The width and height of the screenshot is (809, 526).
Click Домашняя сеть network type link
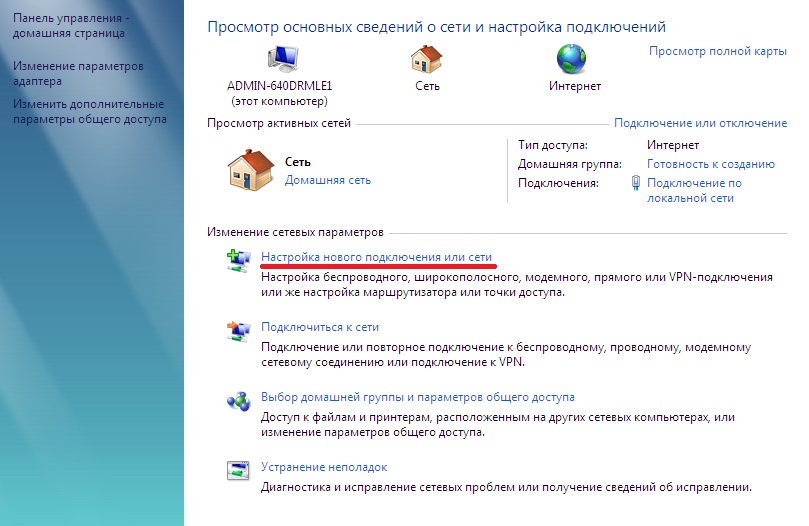click(328, 180)
